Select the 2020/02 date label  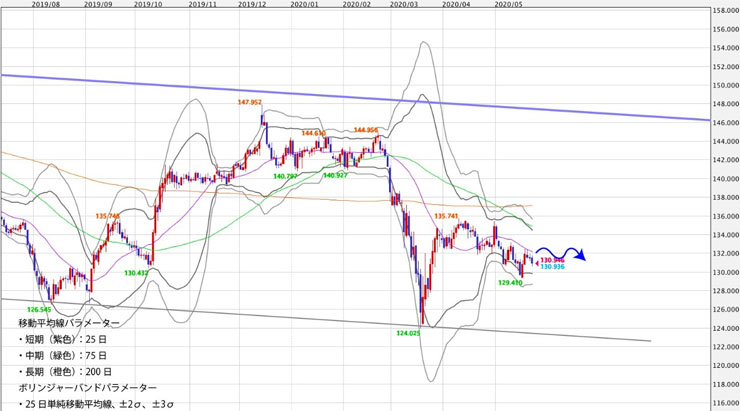(356, 4)
